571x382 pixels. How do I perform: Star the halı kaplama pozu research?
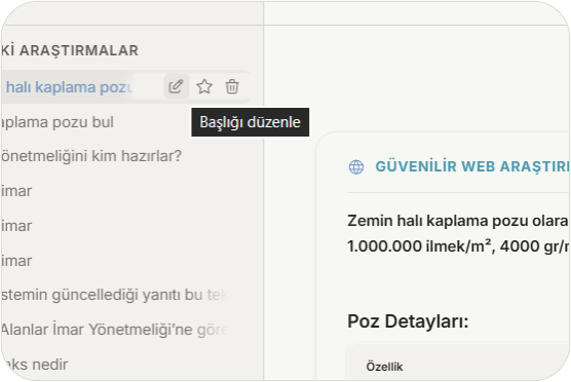[204, 87]
